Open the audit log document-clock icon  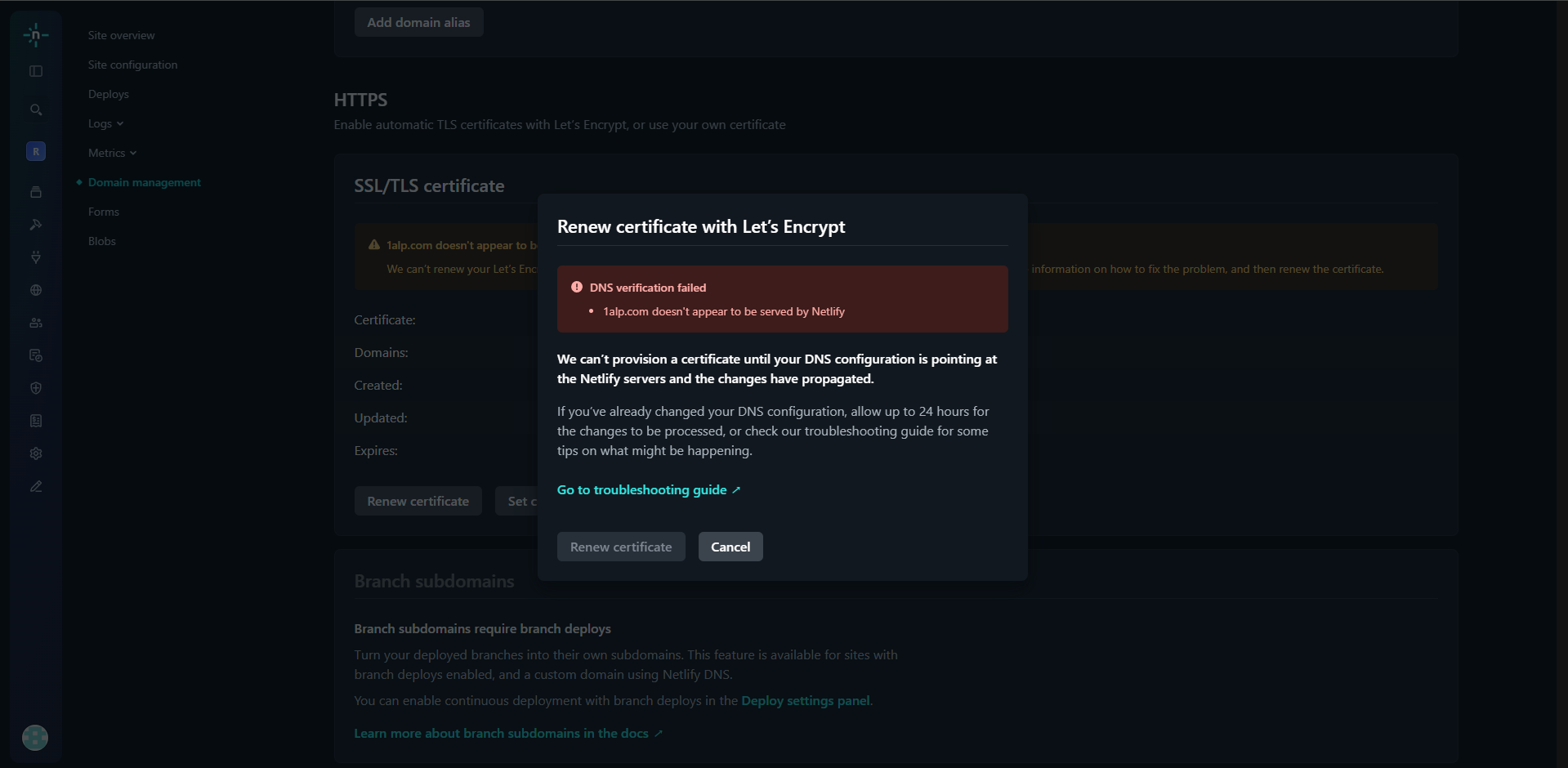point(36,355)
